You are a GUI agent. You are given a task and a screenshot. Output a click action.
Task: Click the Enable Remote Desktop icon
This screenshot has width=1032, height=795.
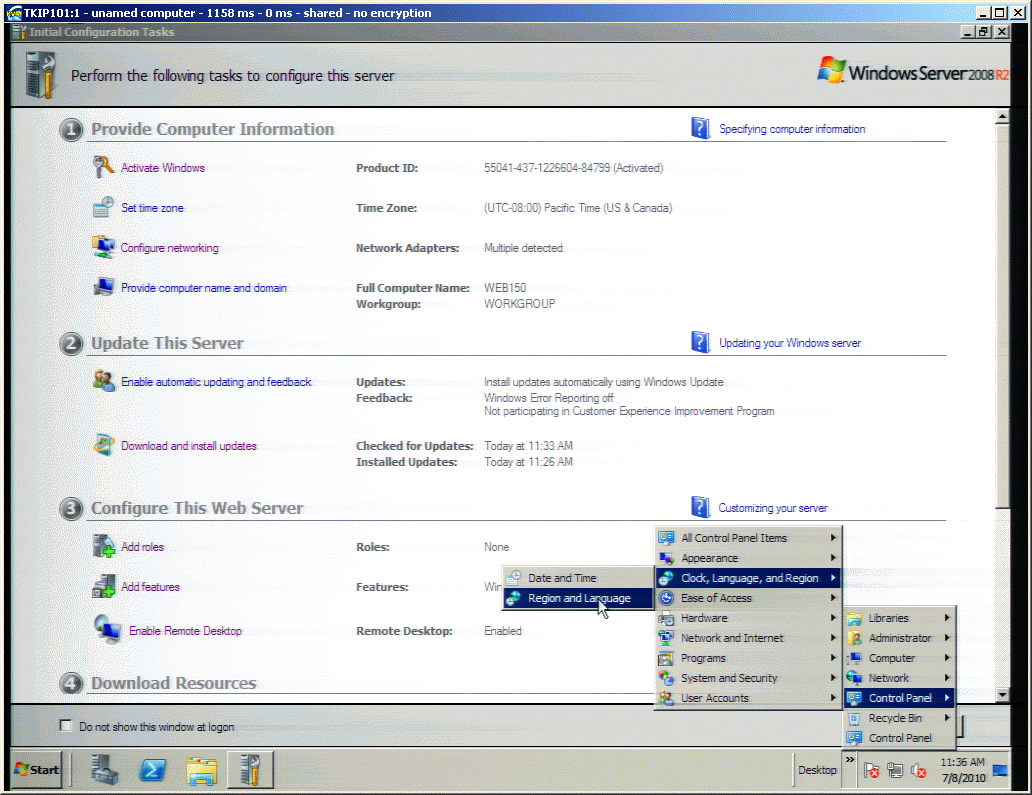coord(107,629)
